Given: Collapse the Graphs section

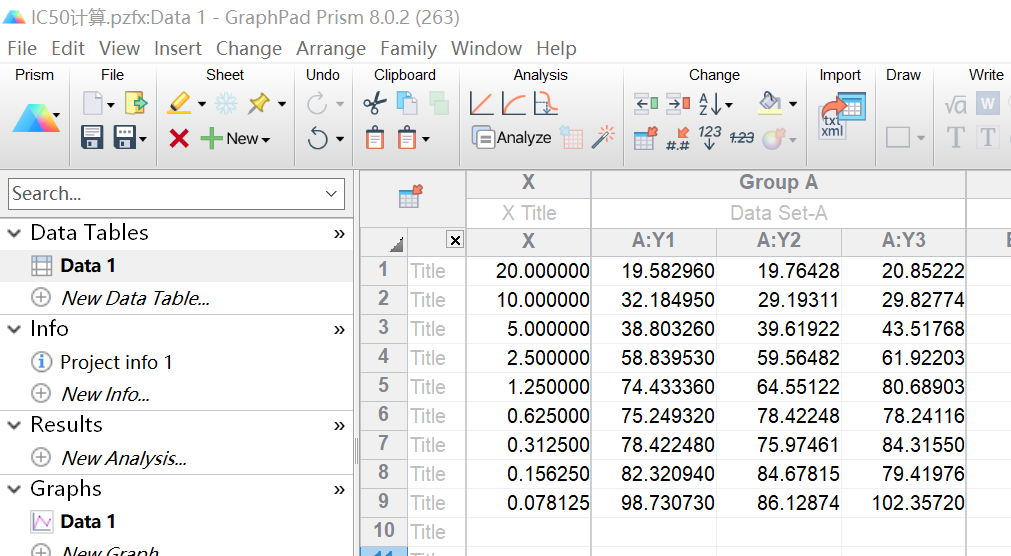Looking at the screenshot, I should pyautogui.click(x=14, y=489).
